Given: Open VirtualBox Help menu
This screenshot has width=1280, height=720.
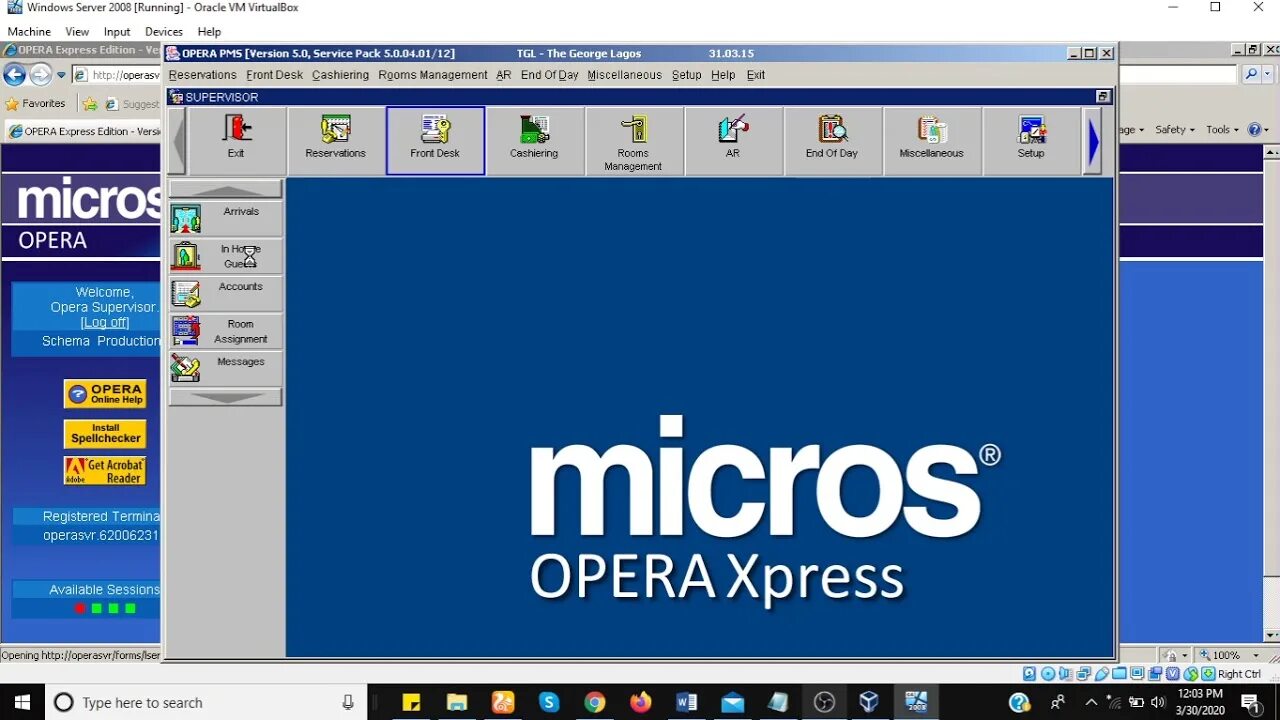Looking at the screenshot, I should 209,32.
